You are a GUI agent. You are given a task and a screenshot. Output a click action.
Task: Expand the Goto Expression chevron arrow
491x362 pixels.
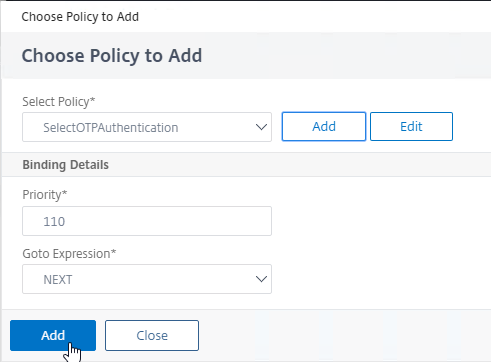point(261,279)
